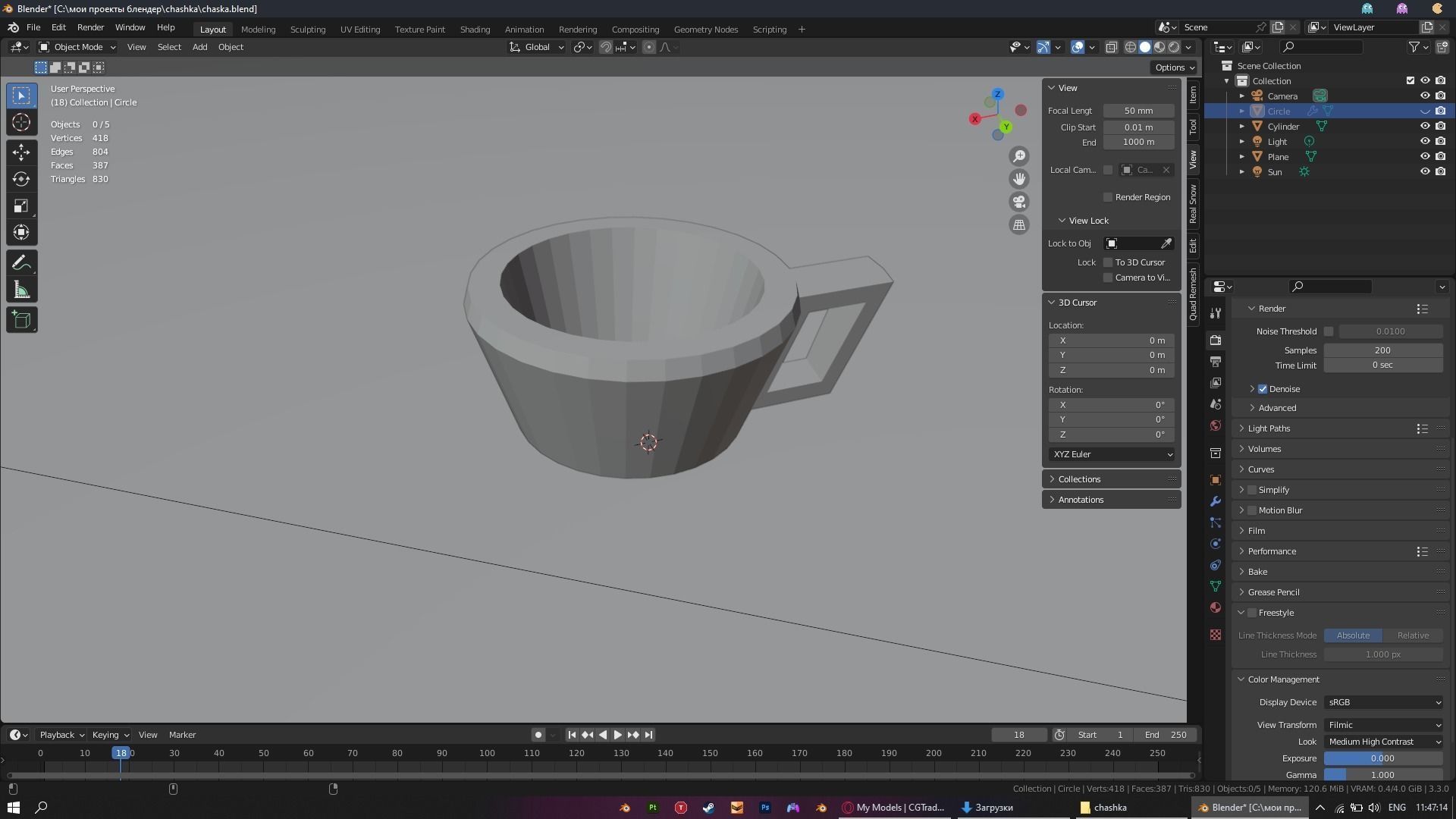Open the View Transform Filmic dropdown
Screen dimensions: 1456x819
pos(1384,725)
